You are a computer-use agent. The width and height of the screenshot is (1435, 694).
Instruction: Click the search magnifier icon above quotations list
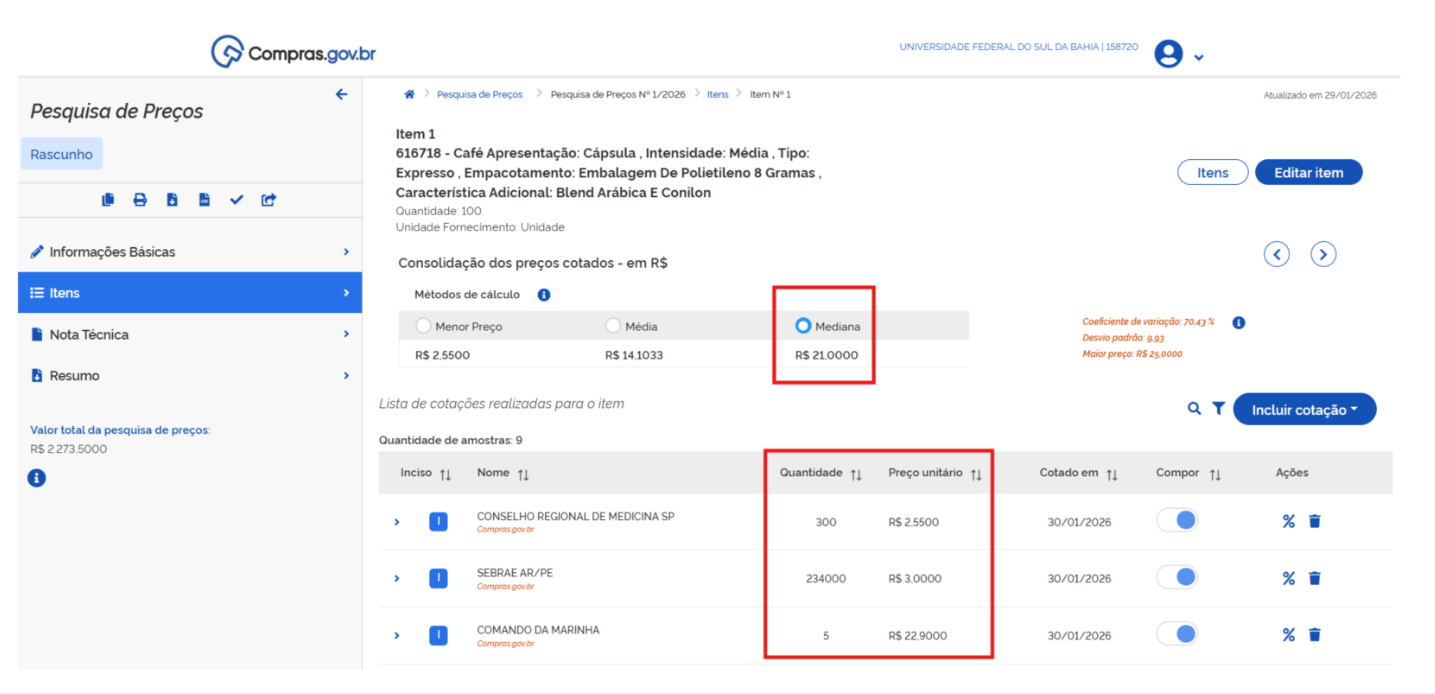point(1194,408)
